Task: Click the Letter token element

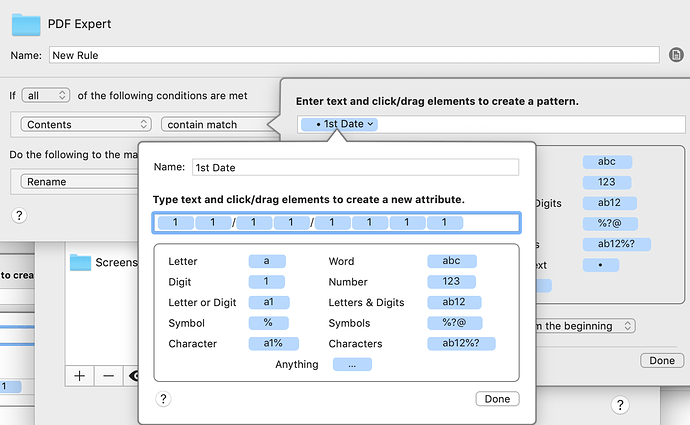Action: coord(267,261)
